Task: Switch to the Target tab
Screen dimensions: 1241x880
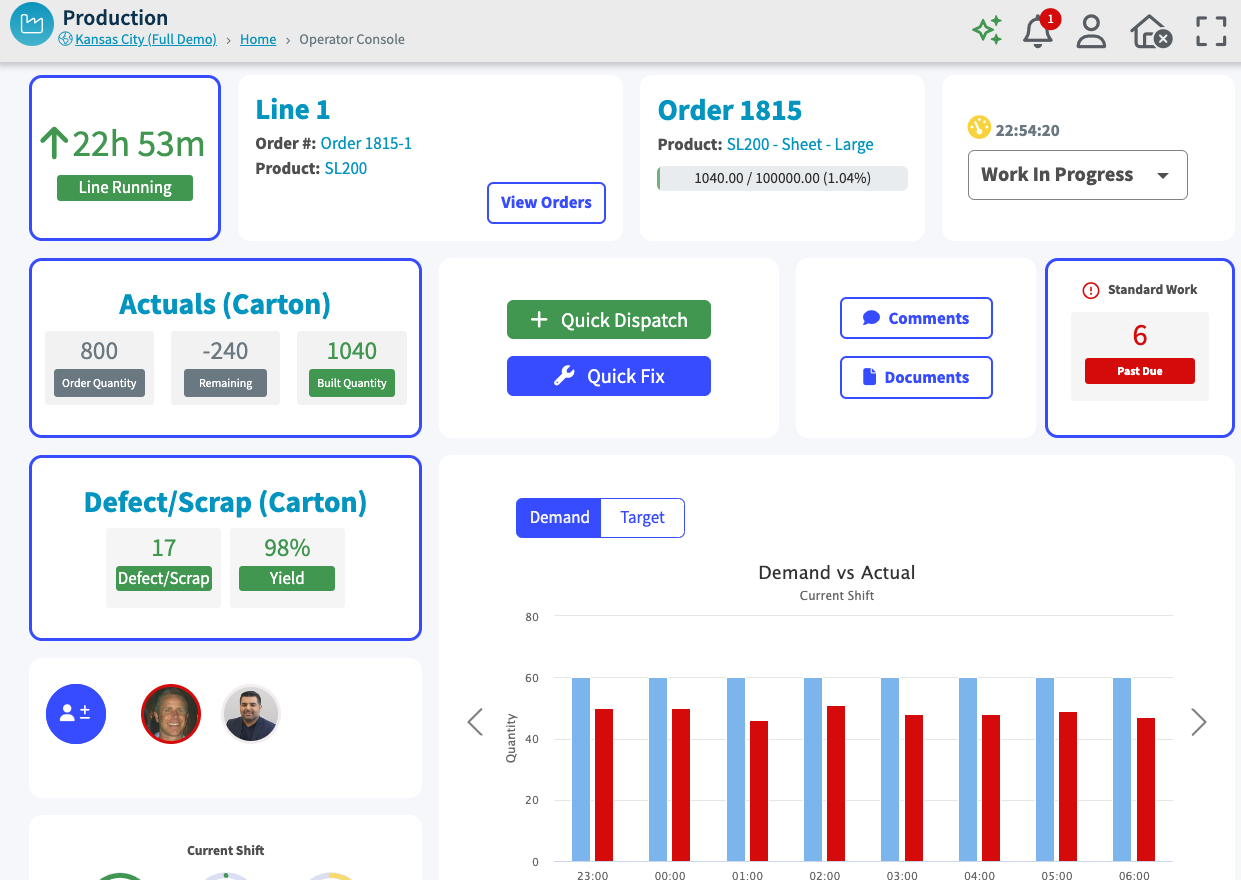Action: coord(642,517)
